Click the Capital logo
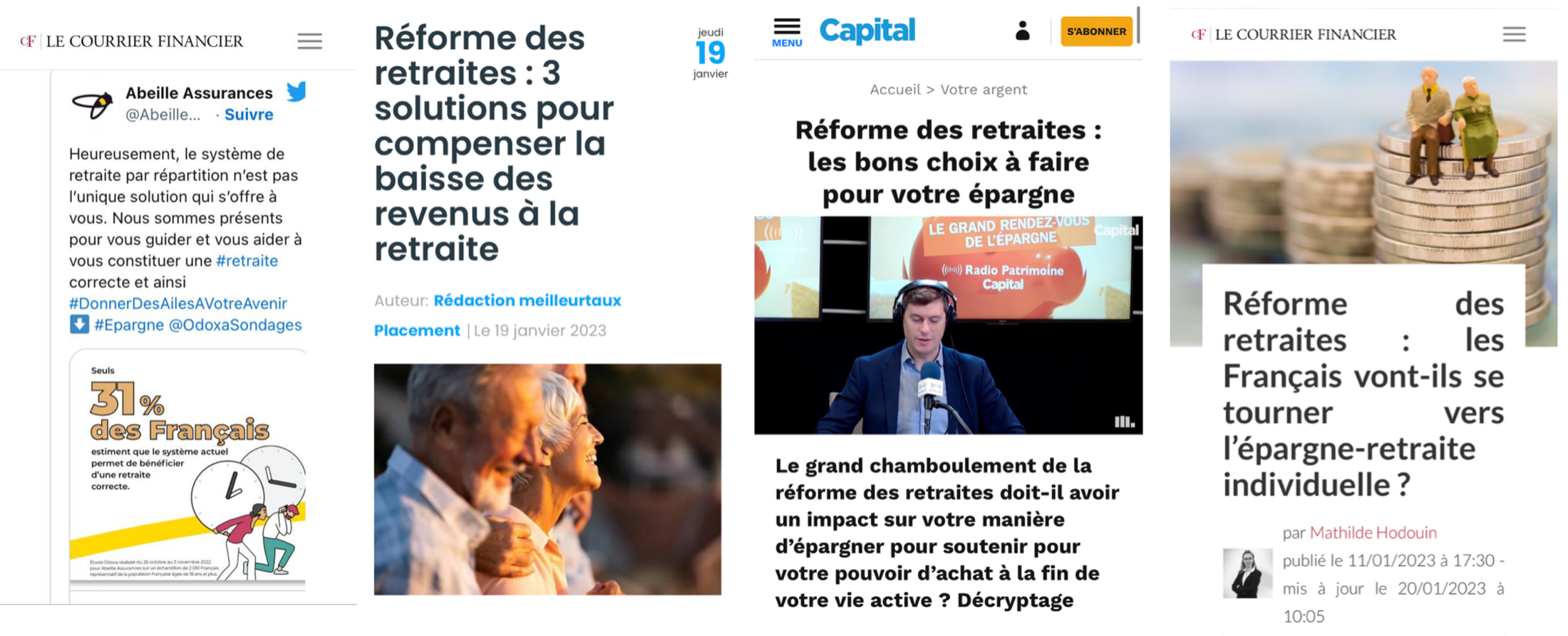Screen dimensions: 1568x636 click(867, 31)
